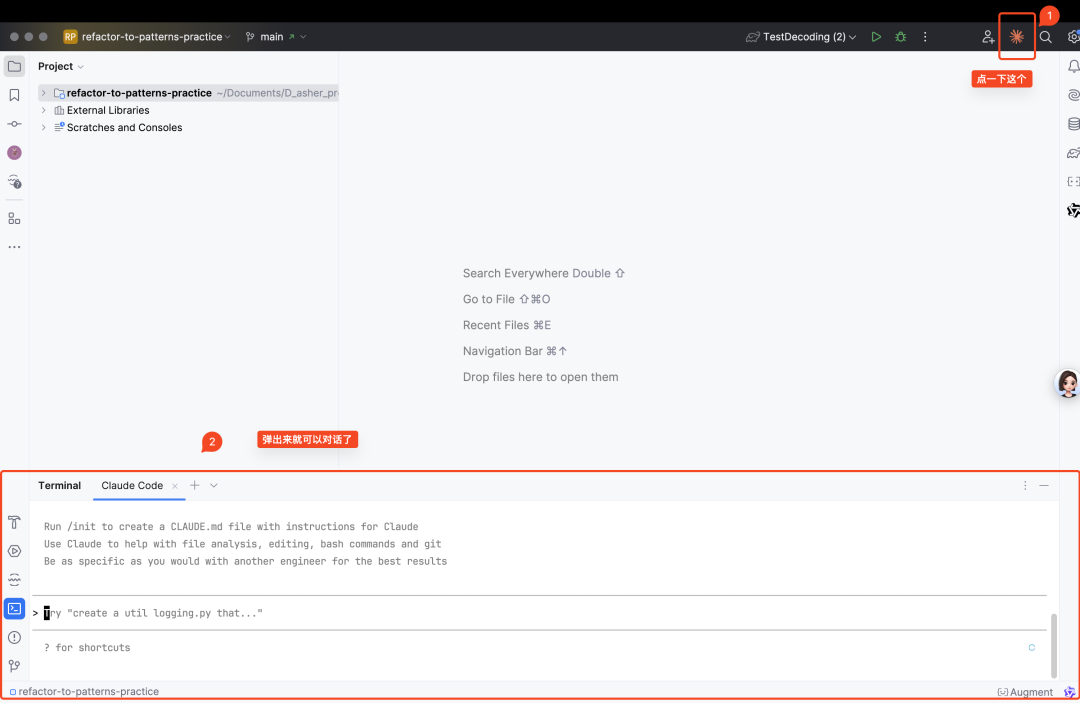Click the 'Run /init to create a CLAUDE.md' line

pos(231,527)
